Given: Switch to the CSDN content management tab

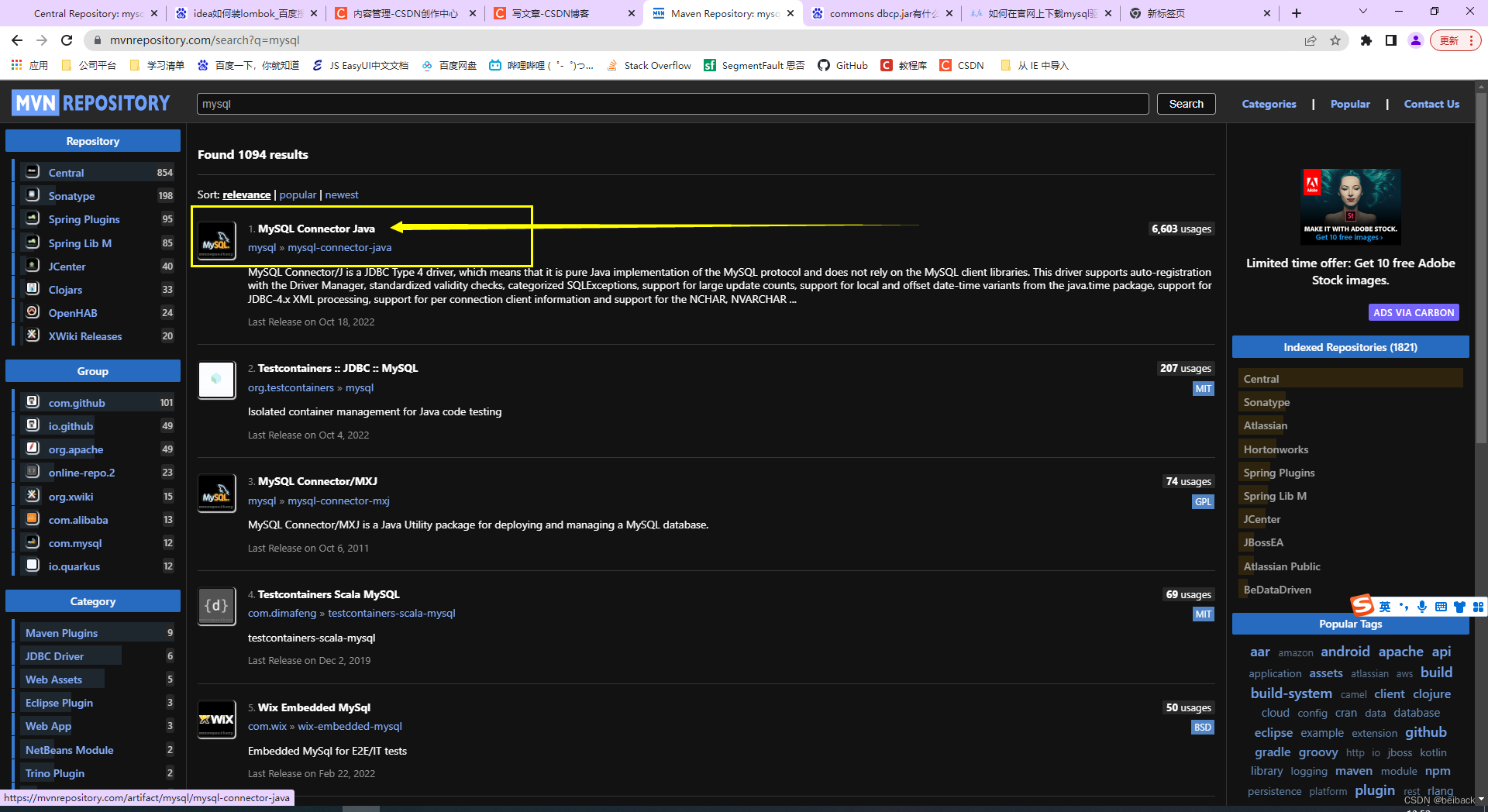Looking at the screenshot, I should coord(405,13).
